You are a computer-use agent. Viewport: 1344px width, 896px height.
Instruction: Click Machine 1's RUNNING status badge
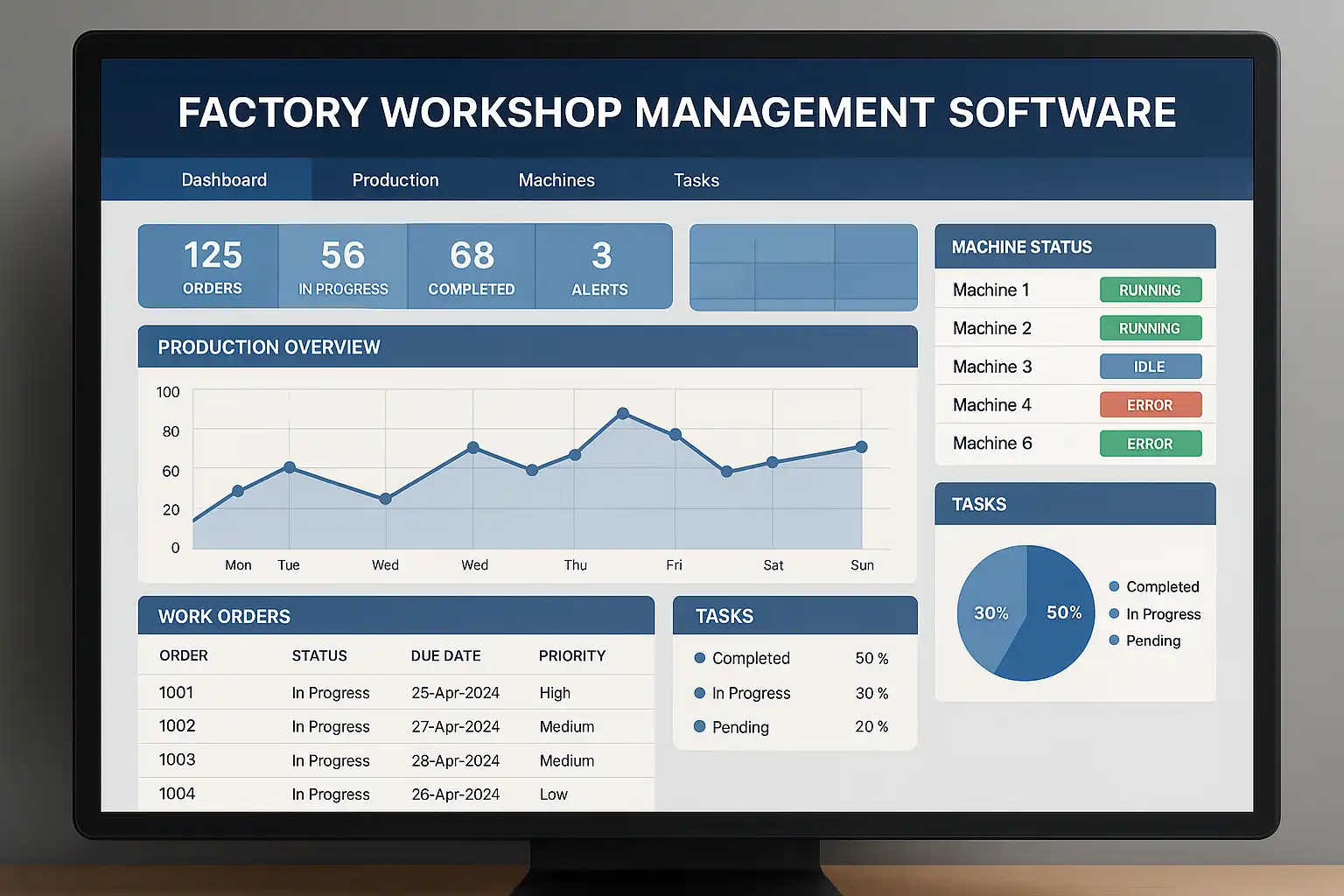(x=1150, y=290)
